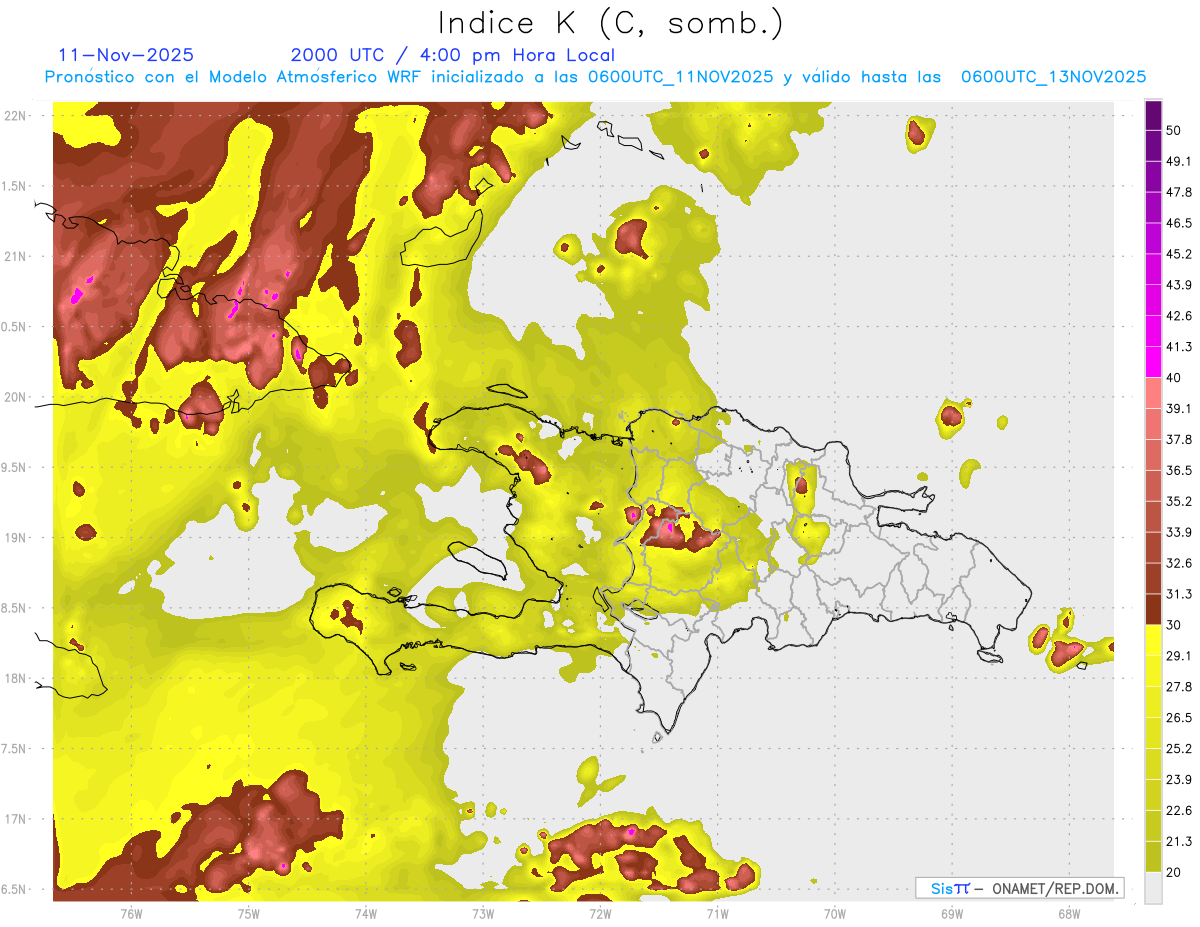Pick the magenta swatch between 40 and 41.3
The image size is (1200, 927).
(1153, 362)
